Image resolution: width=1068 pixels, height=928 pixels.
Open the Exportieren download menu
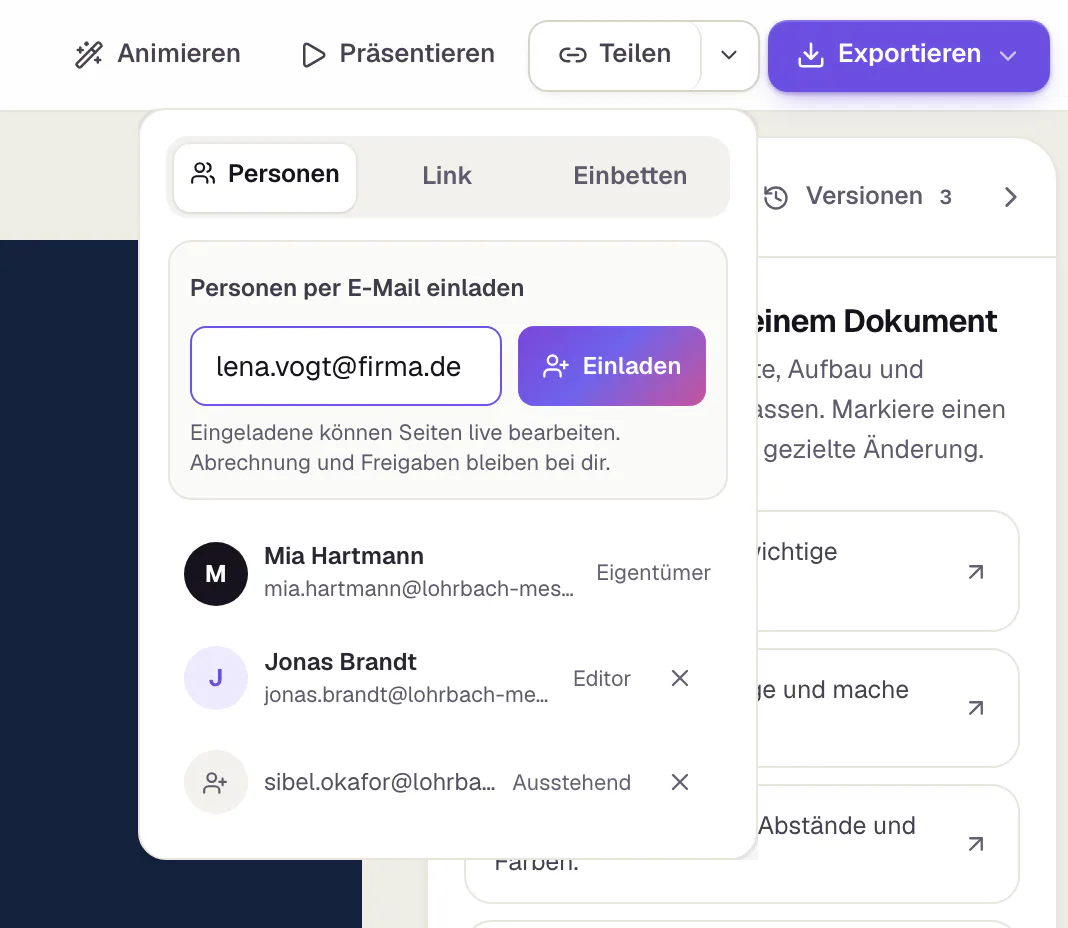tap(909, 55)
